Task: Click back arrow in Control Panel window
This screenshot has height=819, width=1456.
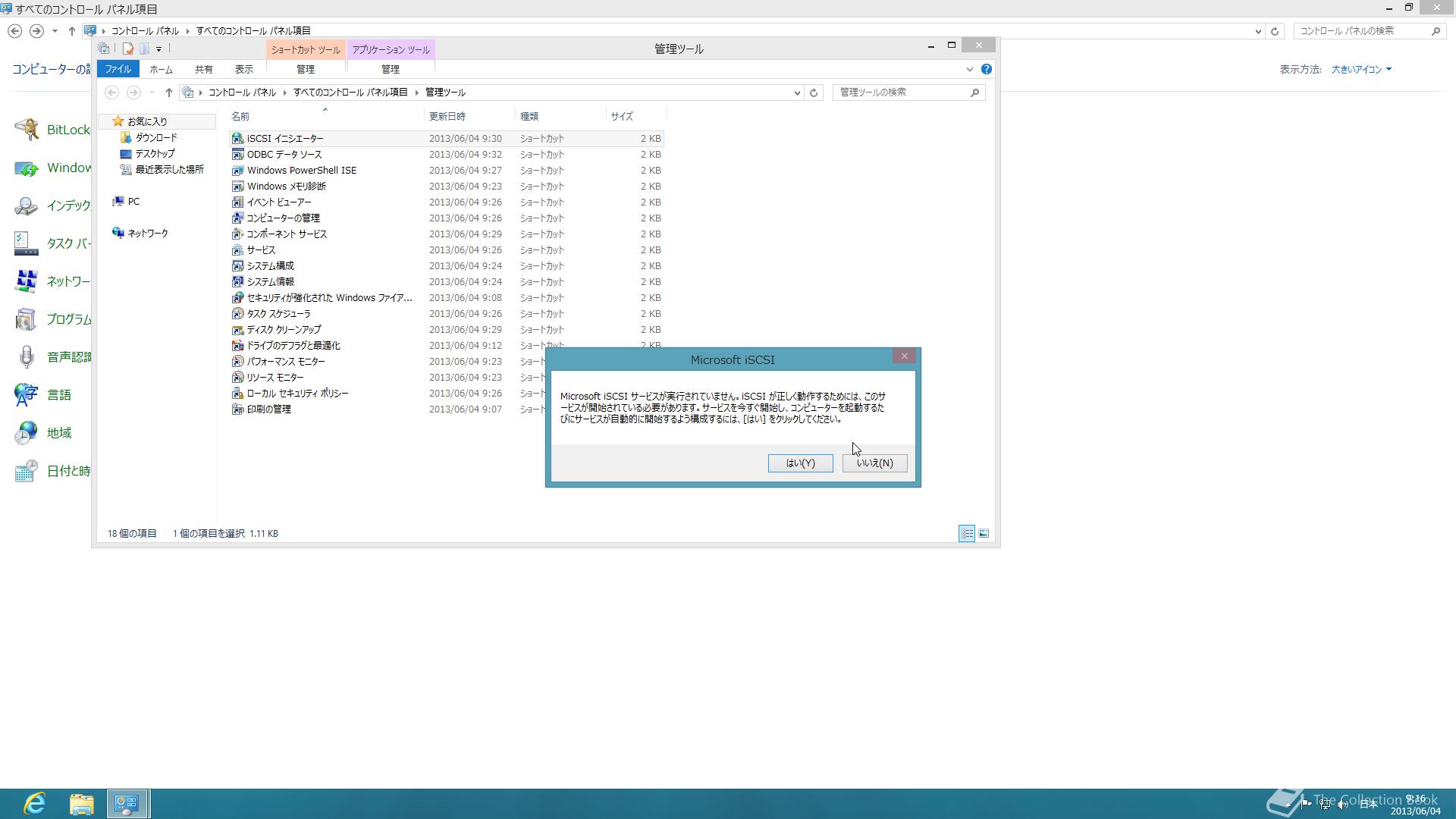Action: pos(14,31)
